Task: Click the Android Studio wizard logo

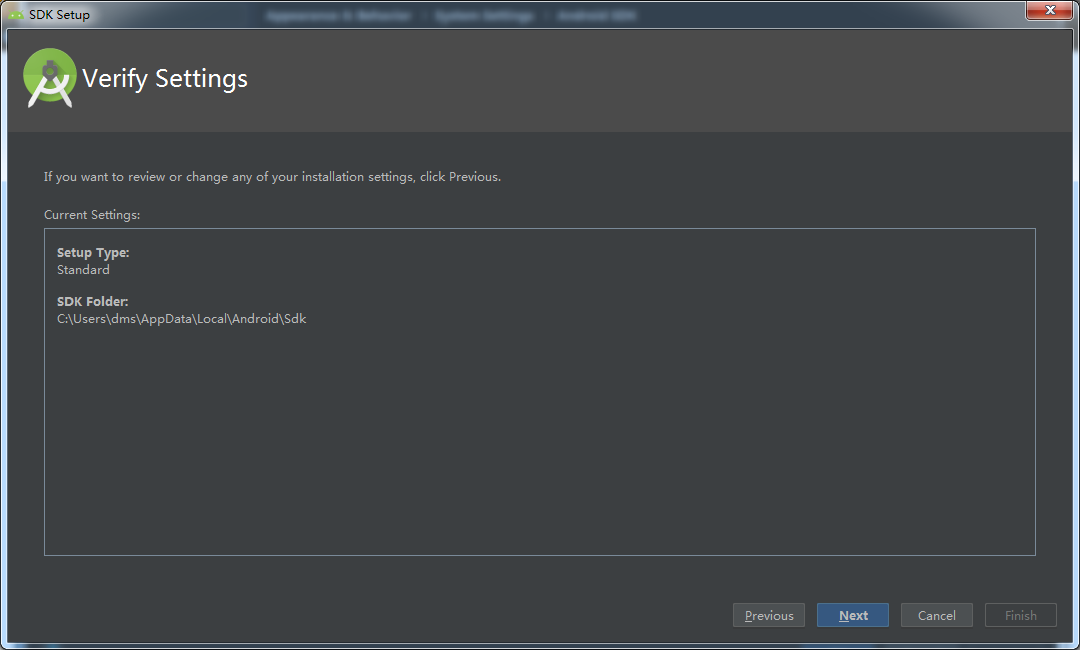Action: coord(49,77)
